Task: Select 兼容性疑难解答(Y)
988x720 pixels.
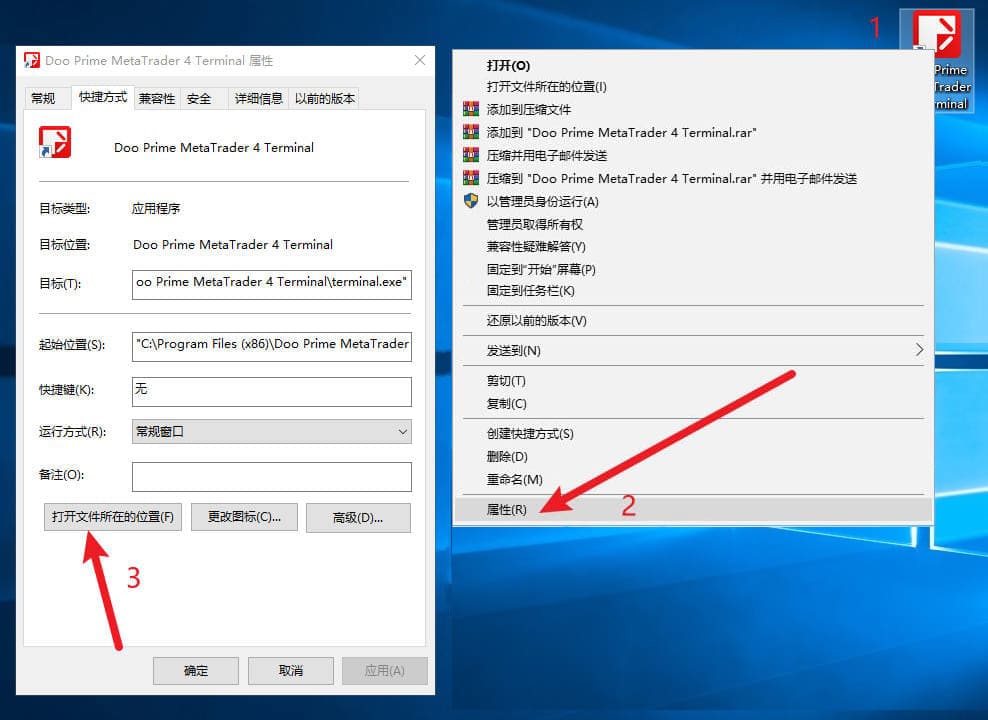Action: tap(693, 246)
